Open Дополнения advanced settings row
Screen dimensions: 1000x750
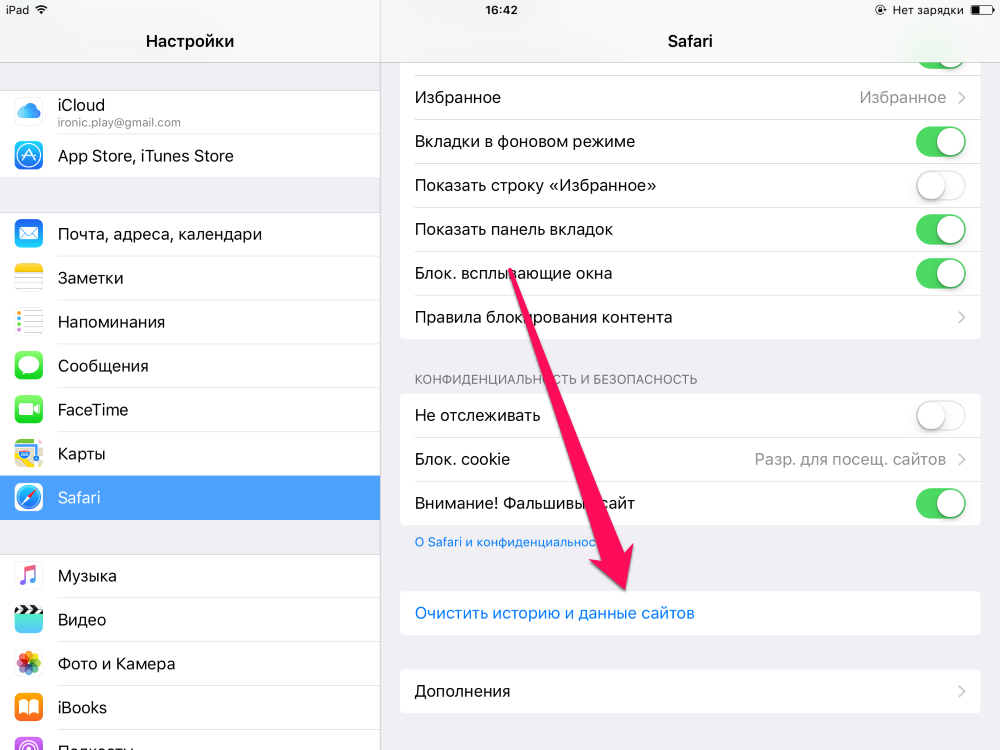690,691
